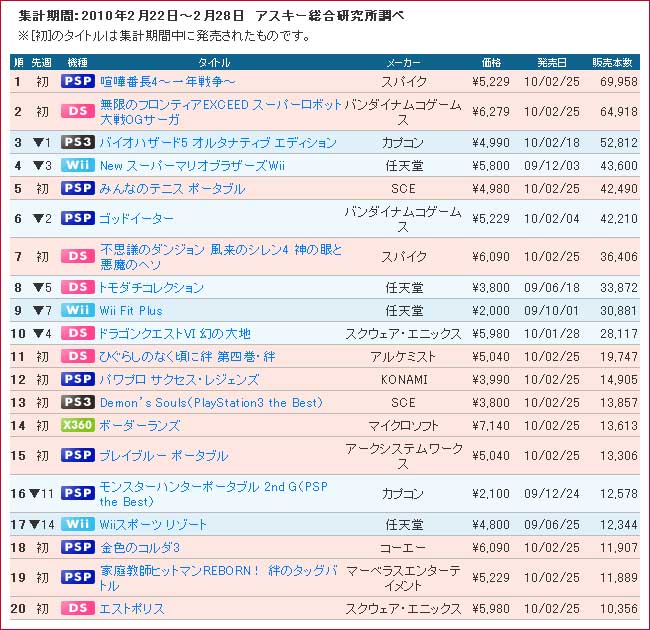650x630 pixels.
Task: Click DS badge beside 無限のフロンティアEXCEED
Action: [78, 111]
